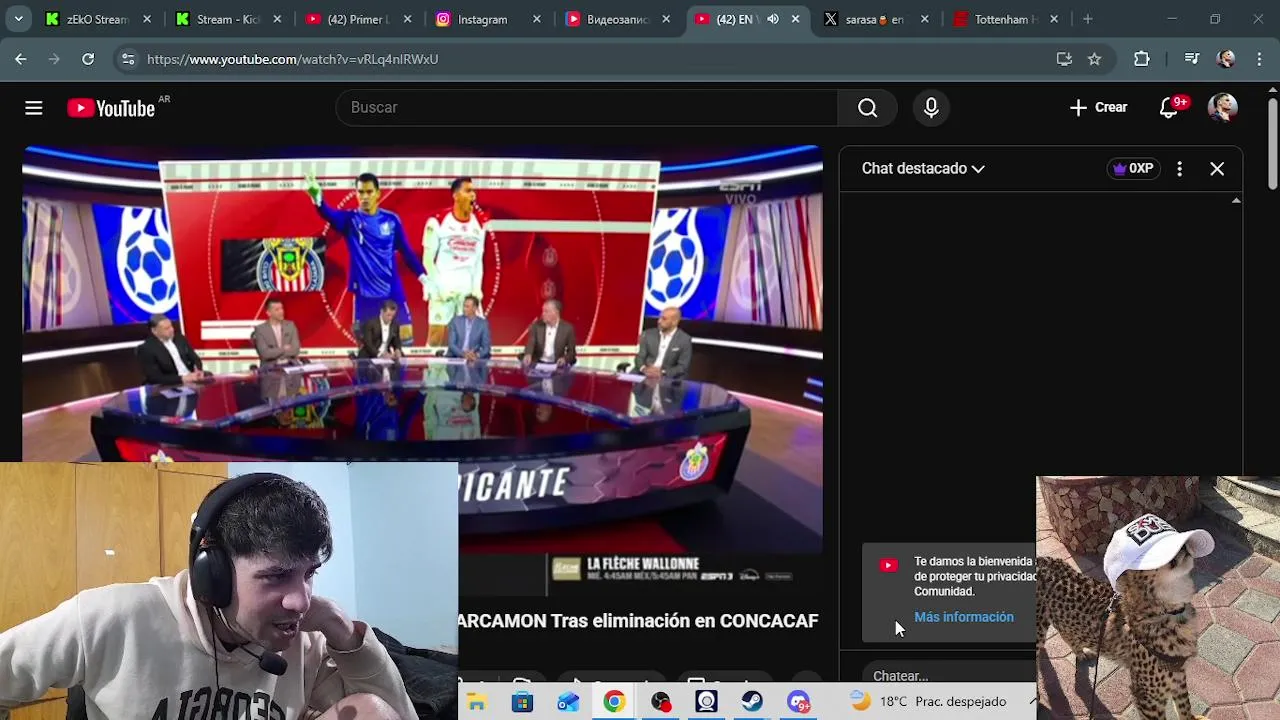Close the Instagram tab

pos(537,19)
